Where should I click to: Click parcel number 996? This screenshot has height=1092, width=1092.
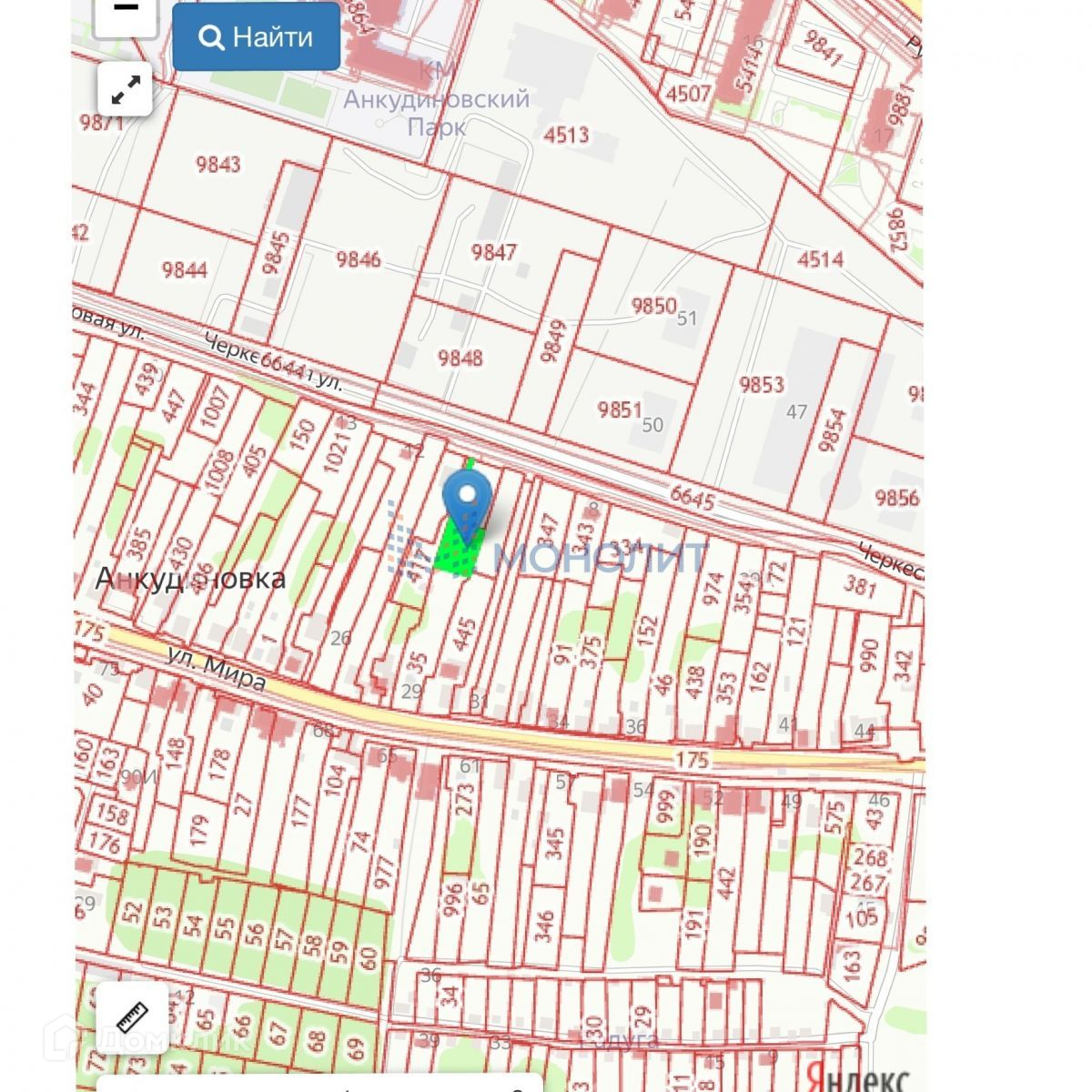[x=453, y=901]
